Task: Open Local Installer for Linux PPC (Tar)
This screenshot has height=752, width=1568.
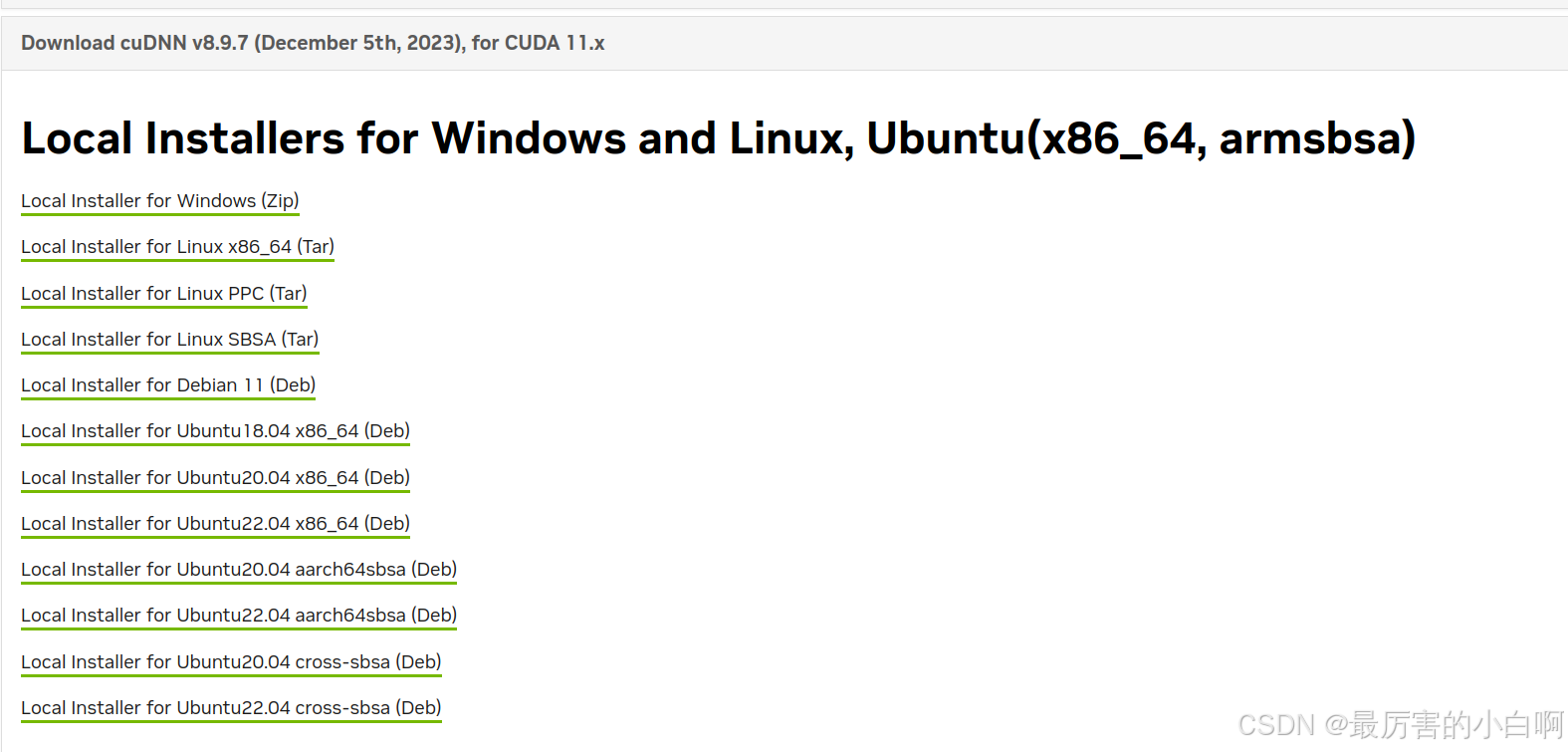Action: point(163,294)
